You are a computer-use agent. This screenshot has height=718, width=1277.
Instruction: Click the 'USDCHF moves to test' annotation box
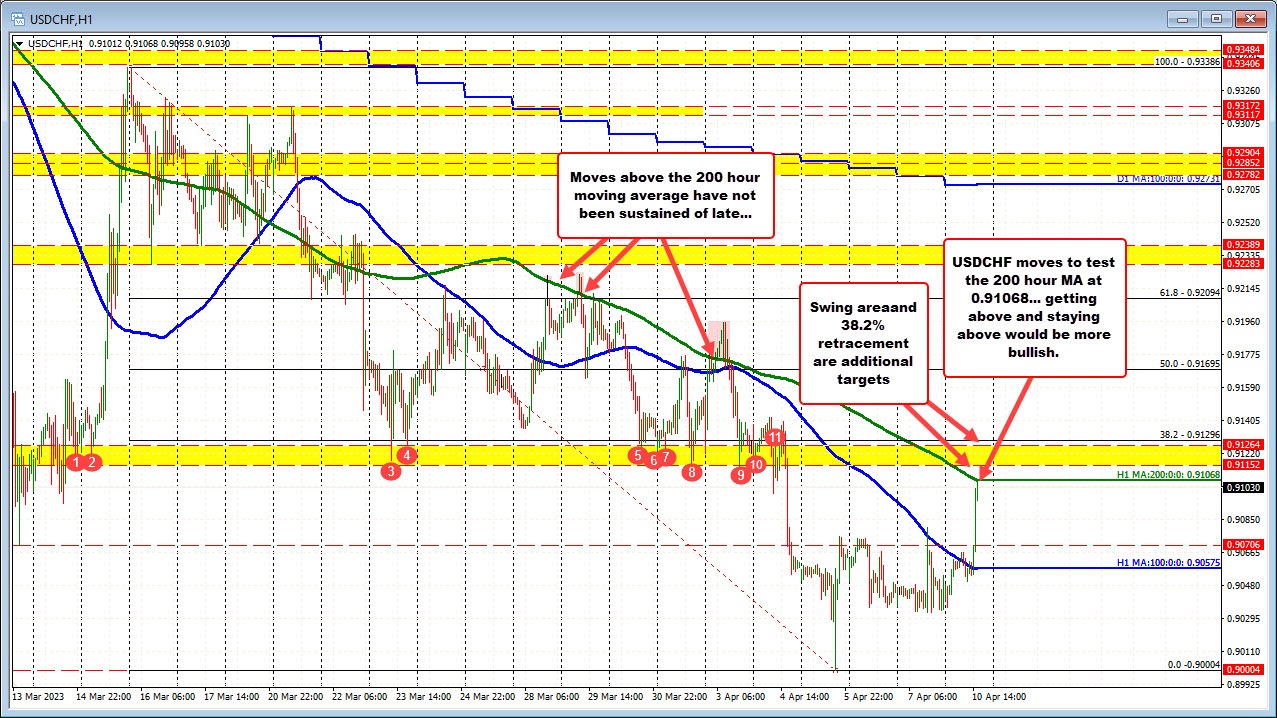tap(1034, 307)
